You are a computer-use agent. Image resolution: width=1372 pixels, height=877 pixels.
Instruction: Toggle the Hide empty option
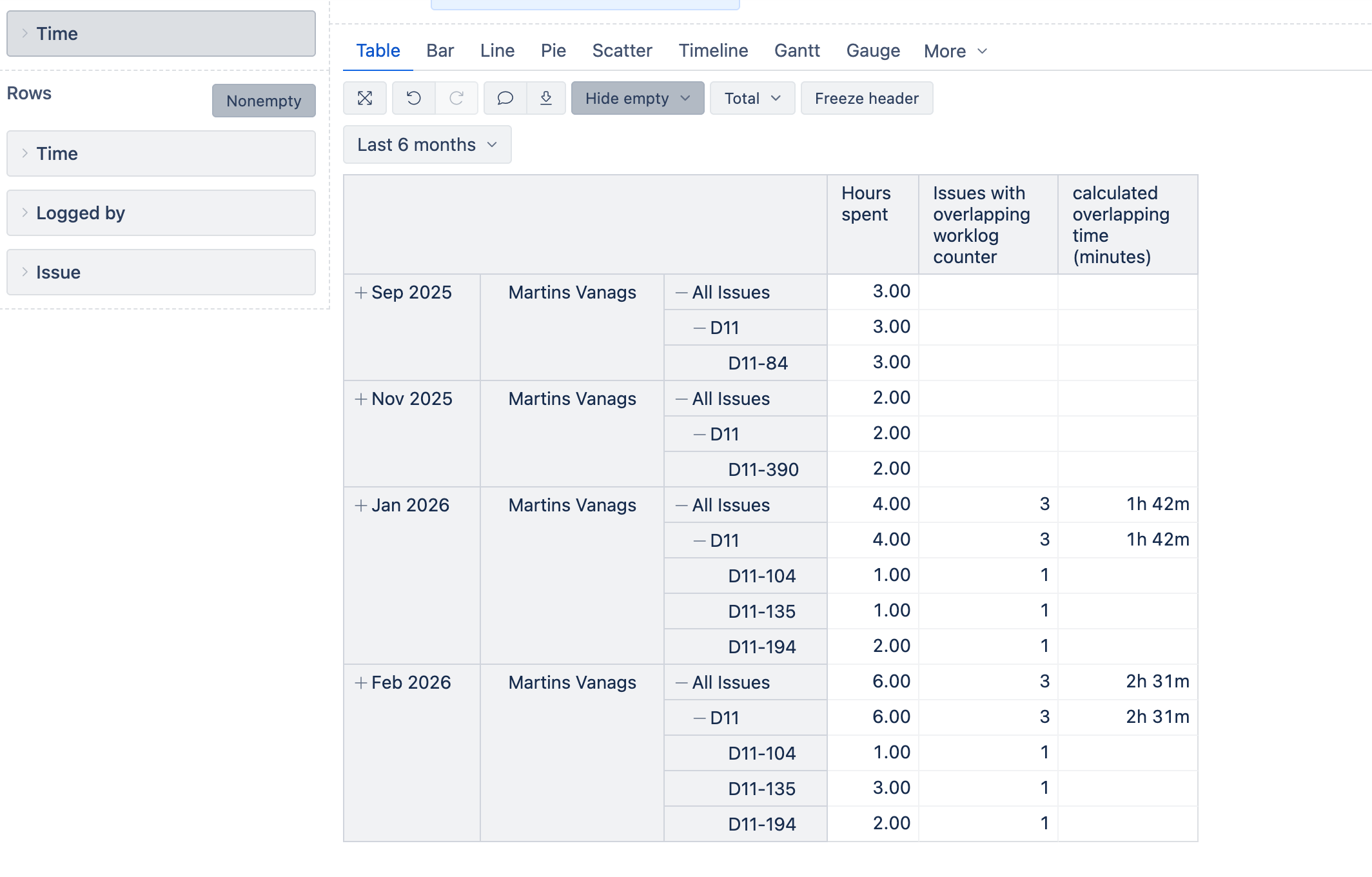tap(637, 98)
